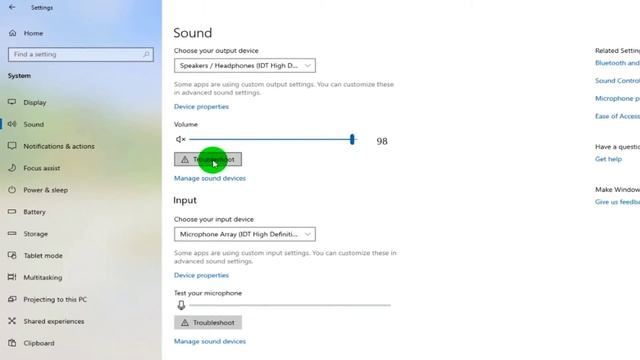Image resolution: width=640 pixels, height=360 pixels.
Task: Open the output device dropdown
Action: pyautogui.click(x=244, y=65)
